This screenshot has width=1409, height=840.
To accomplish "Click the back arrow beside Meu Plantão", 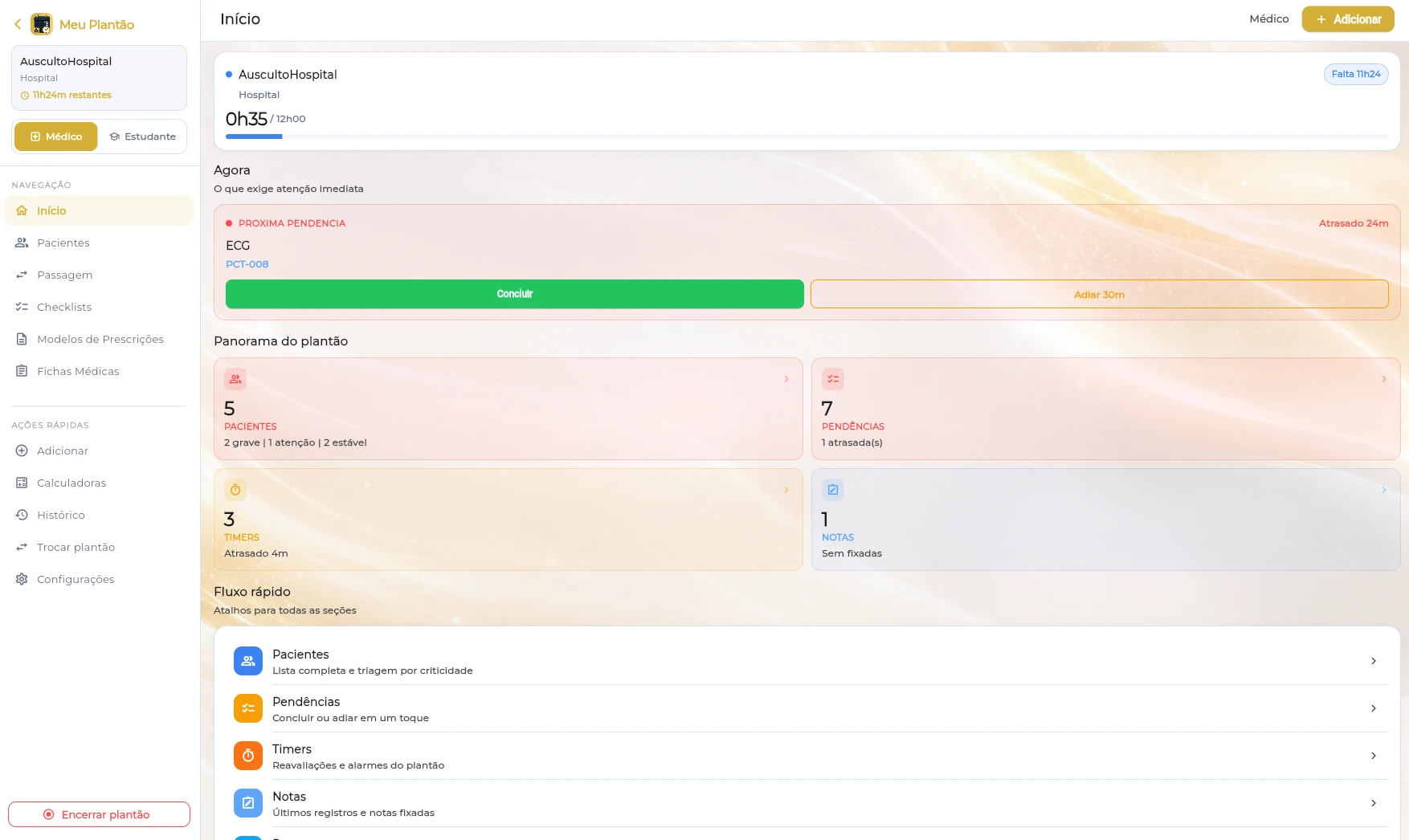I will coord(18,24).
